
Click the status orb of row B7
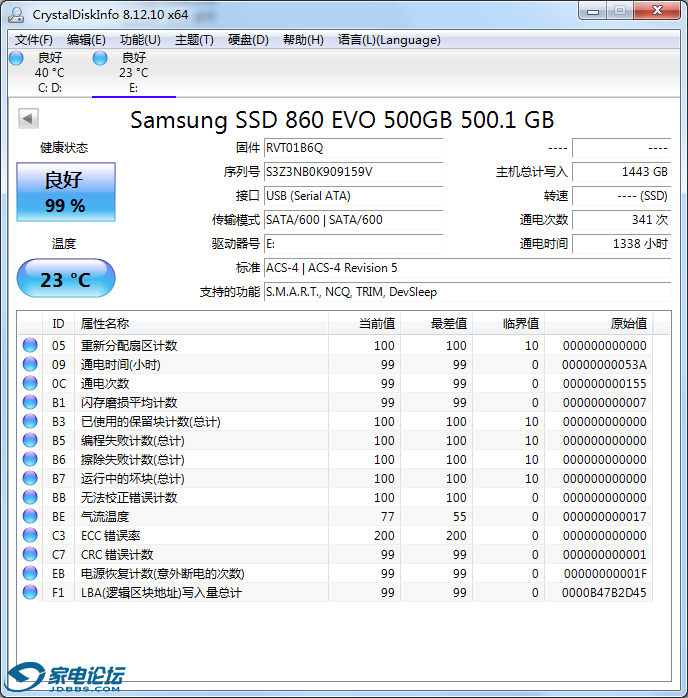point(30,478)
